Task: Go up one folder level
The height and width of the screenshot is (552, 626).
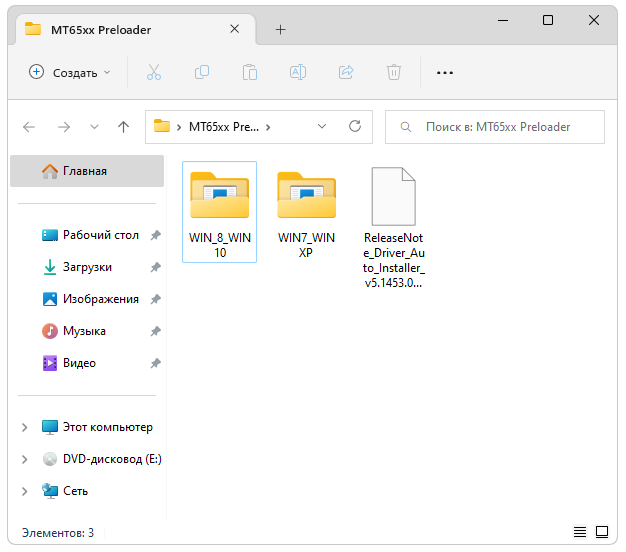Action: 123,127
